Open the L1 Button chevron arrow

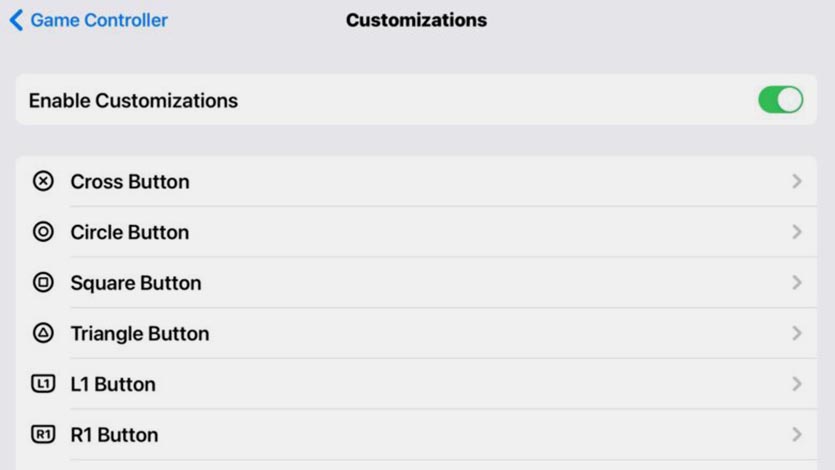[x=797, y=384]
